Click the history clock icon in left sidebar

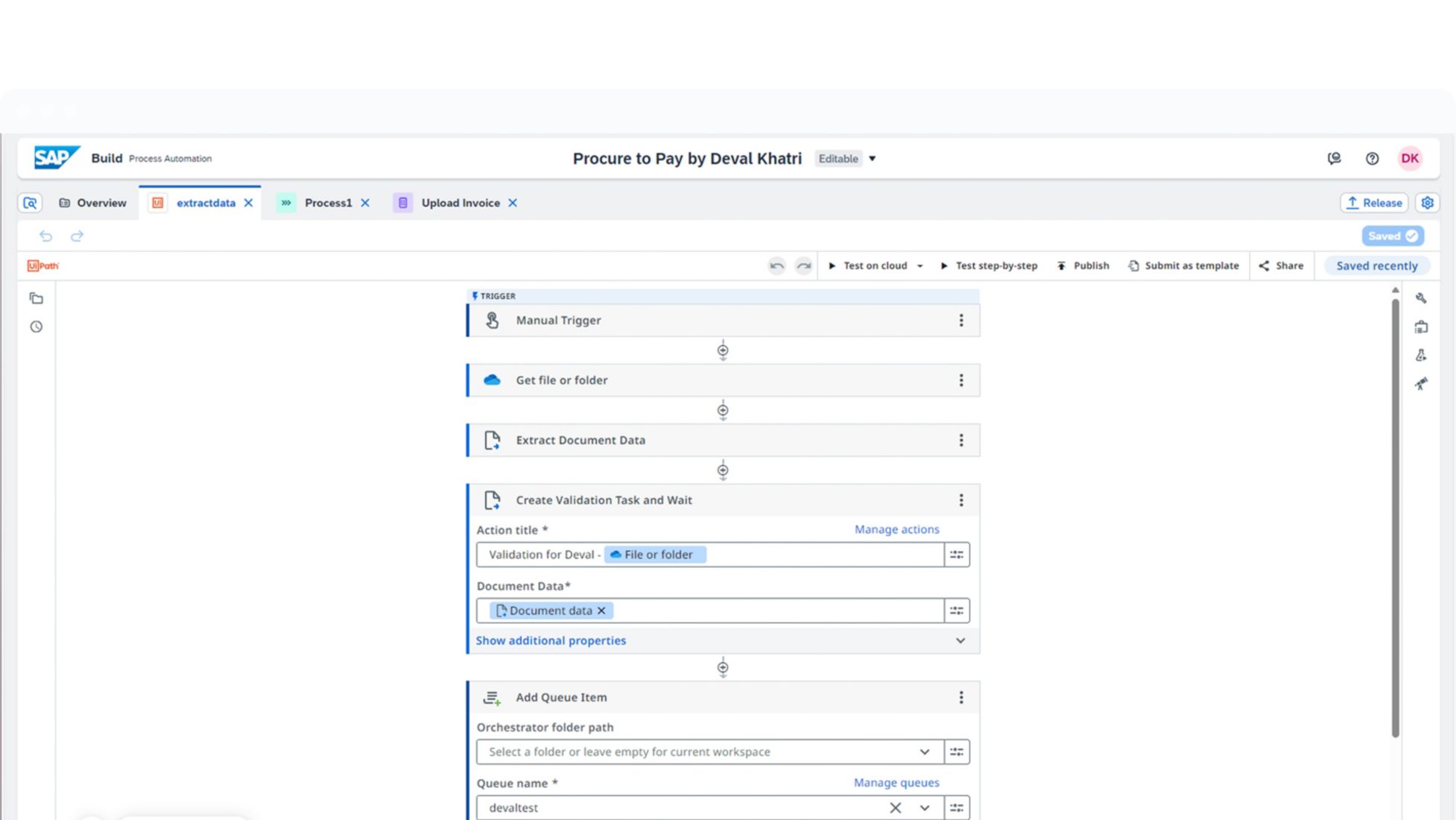coord(36,327)
